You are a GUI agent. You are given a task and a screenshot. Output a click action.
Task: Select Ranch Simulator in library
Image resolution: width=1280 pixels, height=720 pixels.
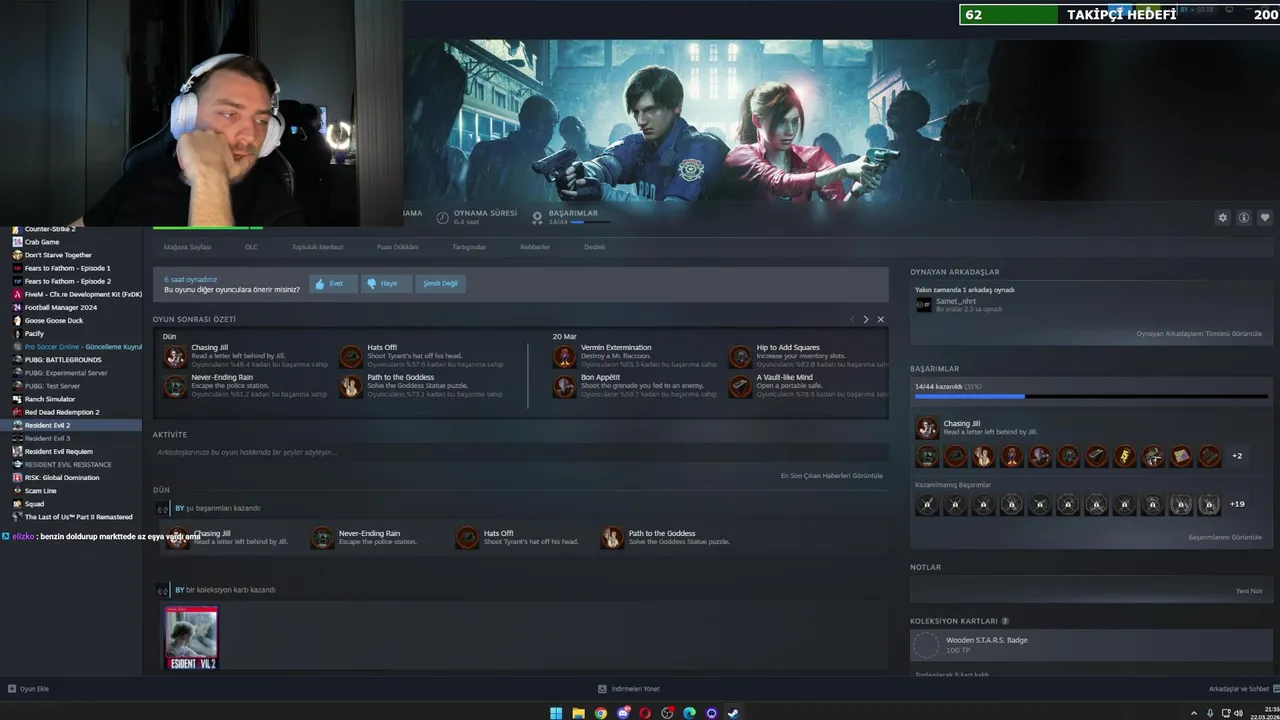coord(70,399)
